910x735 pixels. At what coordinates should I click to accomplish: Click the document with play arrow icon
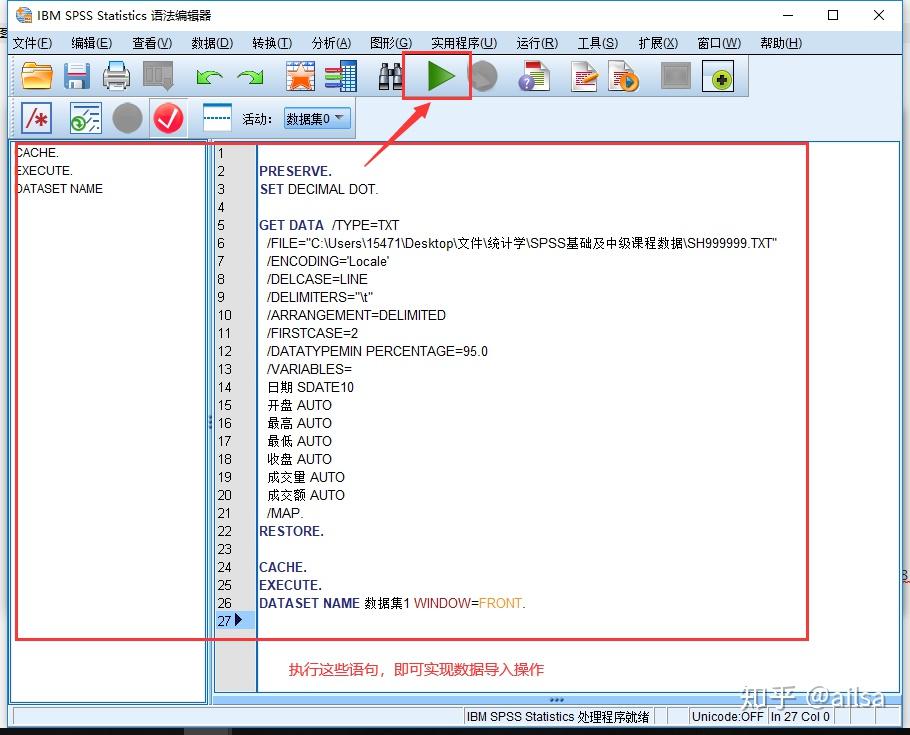tap(623, 76)
